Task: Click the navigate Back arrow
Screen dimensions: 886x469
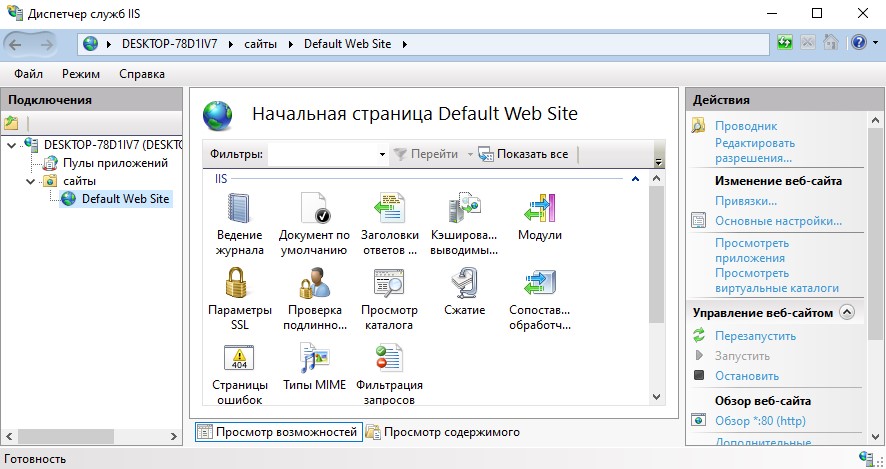Action: (x=15, y=45)
